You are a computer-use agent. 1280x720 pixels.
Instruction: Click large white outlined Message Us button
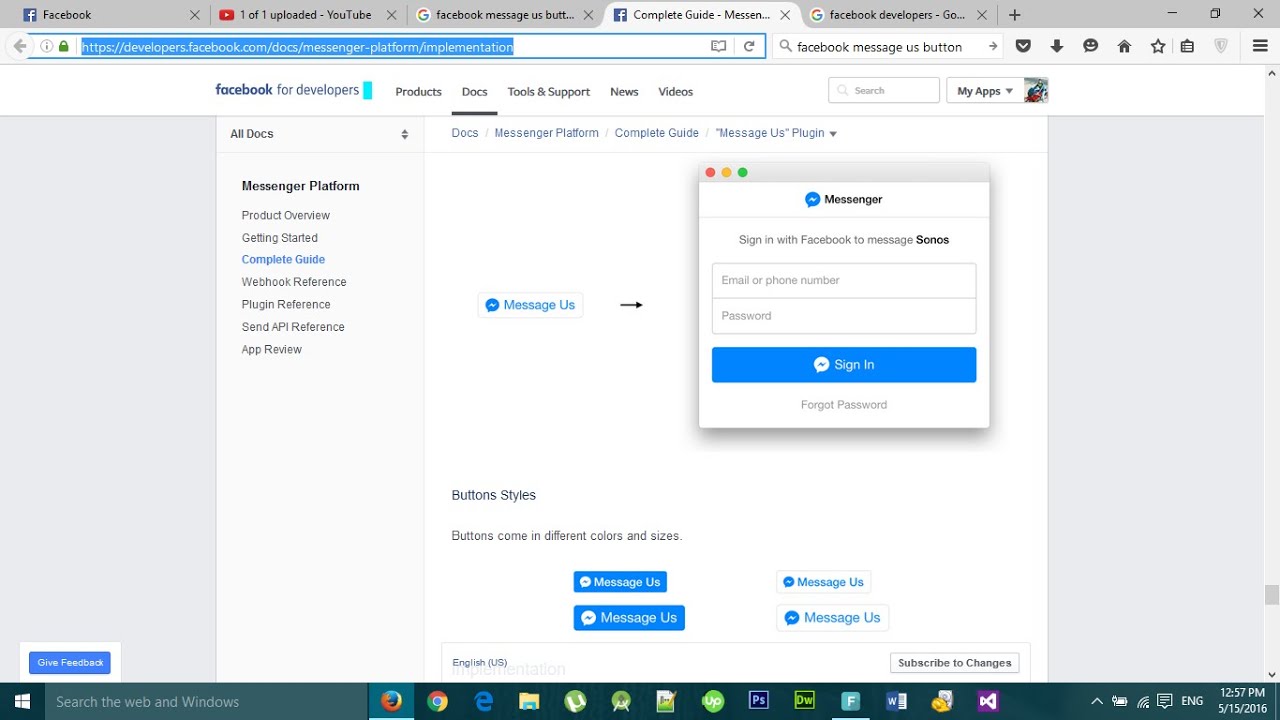click(x=833, y=618)
